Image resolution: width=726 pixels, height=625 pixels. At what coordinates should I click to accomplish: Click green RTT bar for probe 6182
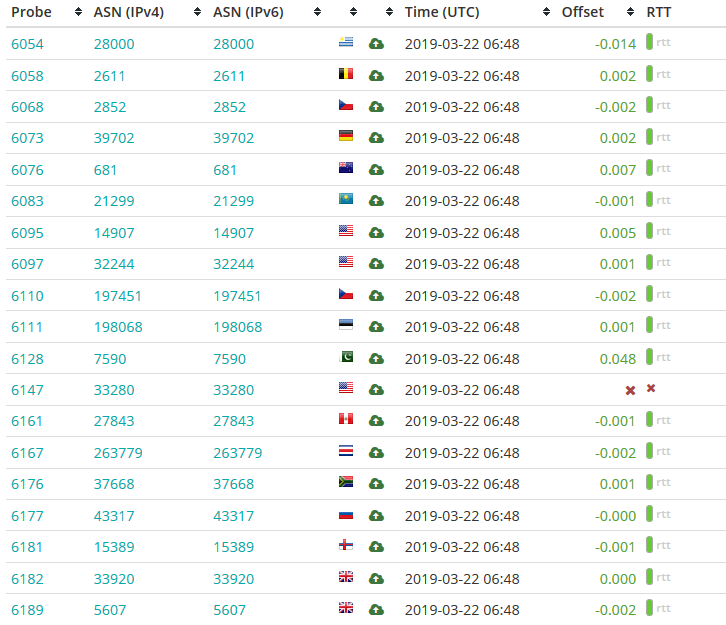tap(650, 577)
